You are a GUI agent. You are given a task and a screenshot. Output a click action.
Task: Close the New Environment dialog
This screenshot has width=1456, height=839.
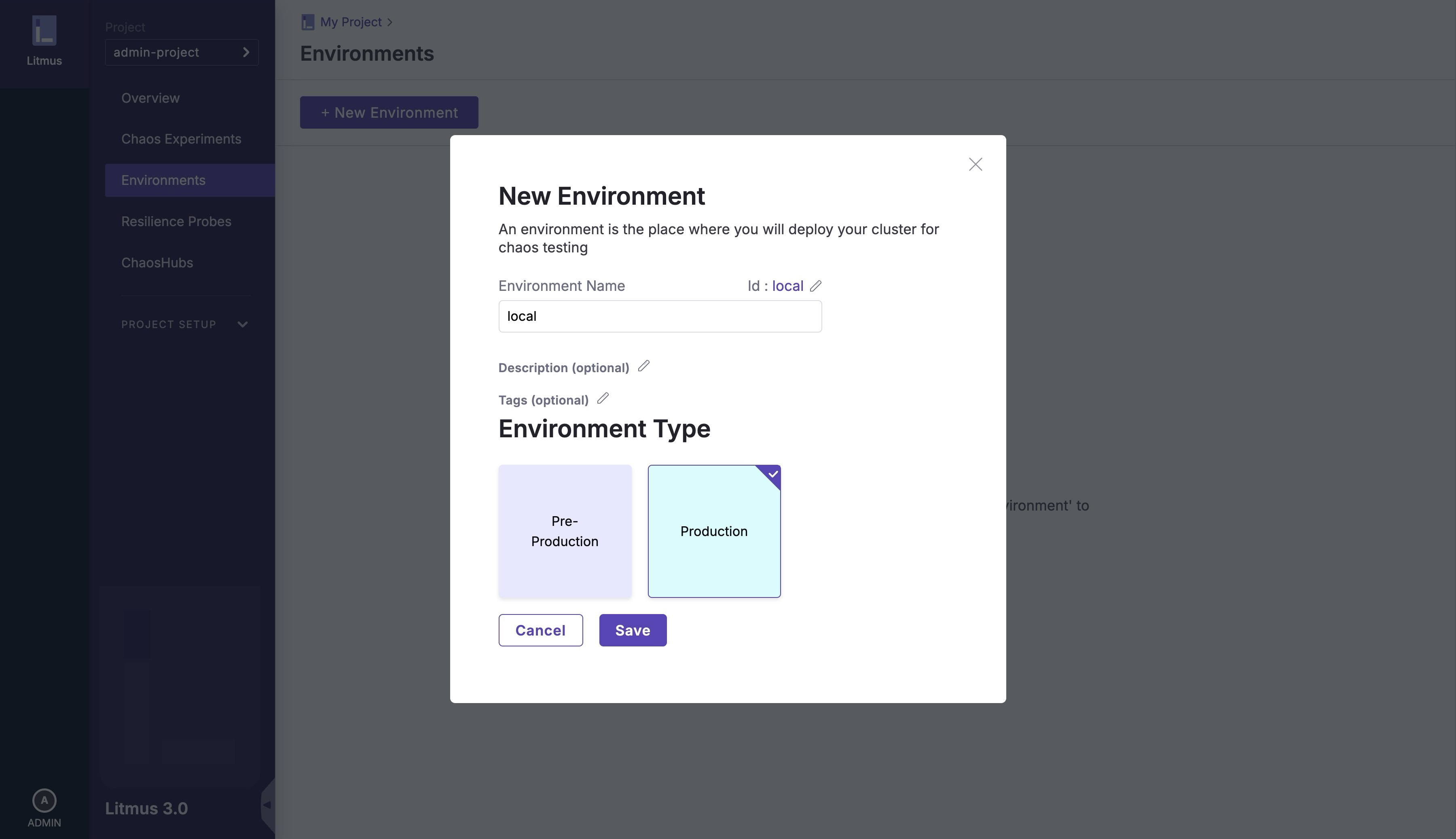[x=975, y=164]
